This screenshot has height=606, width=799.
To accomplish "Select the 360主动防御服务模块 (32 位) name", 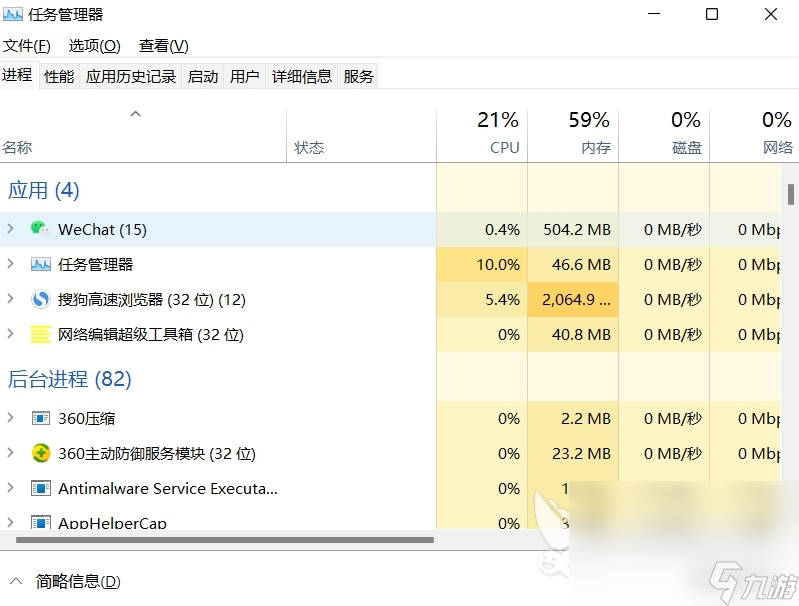I will [157, 454].
